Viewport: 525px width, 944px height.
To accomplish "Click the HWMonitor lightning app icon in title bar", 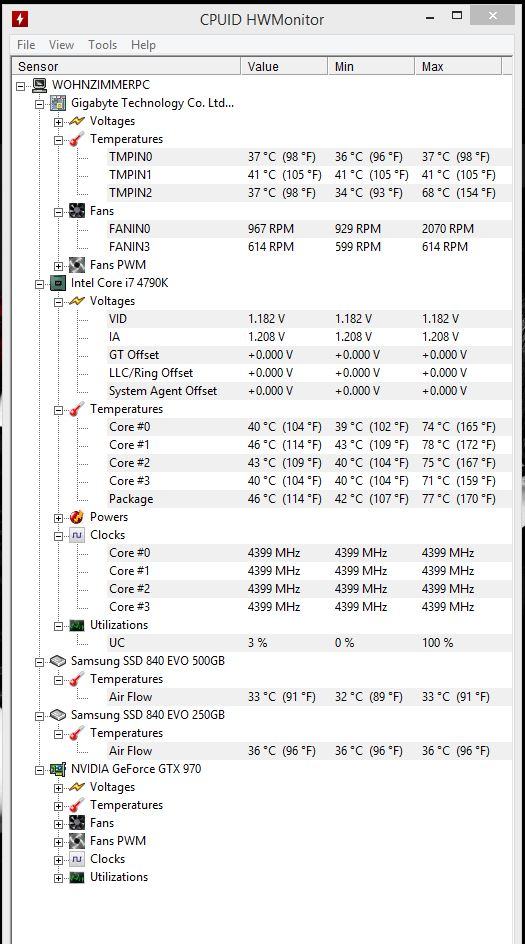I will click(x=20, y=19).
